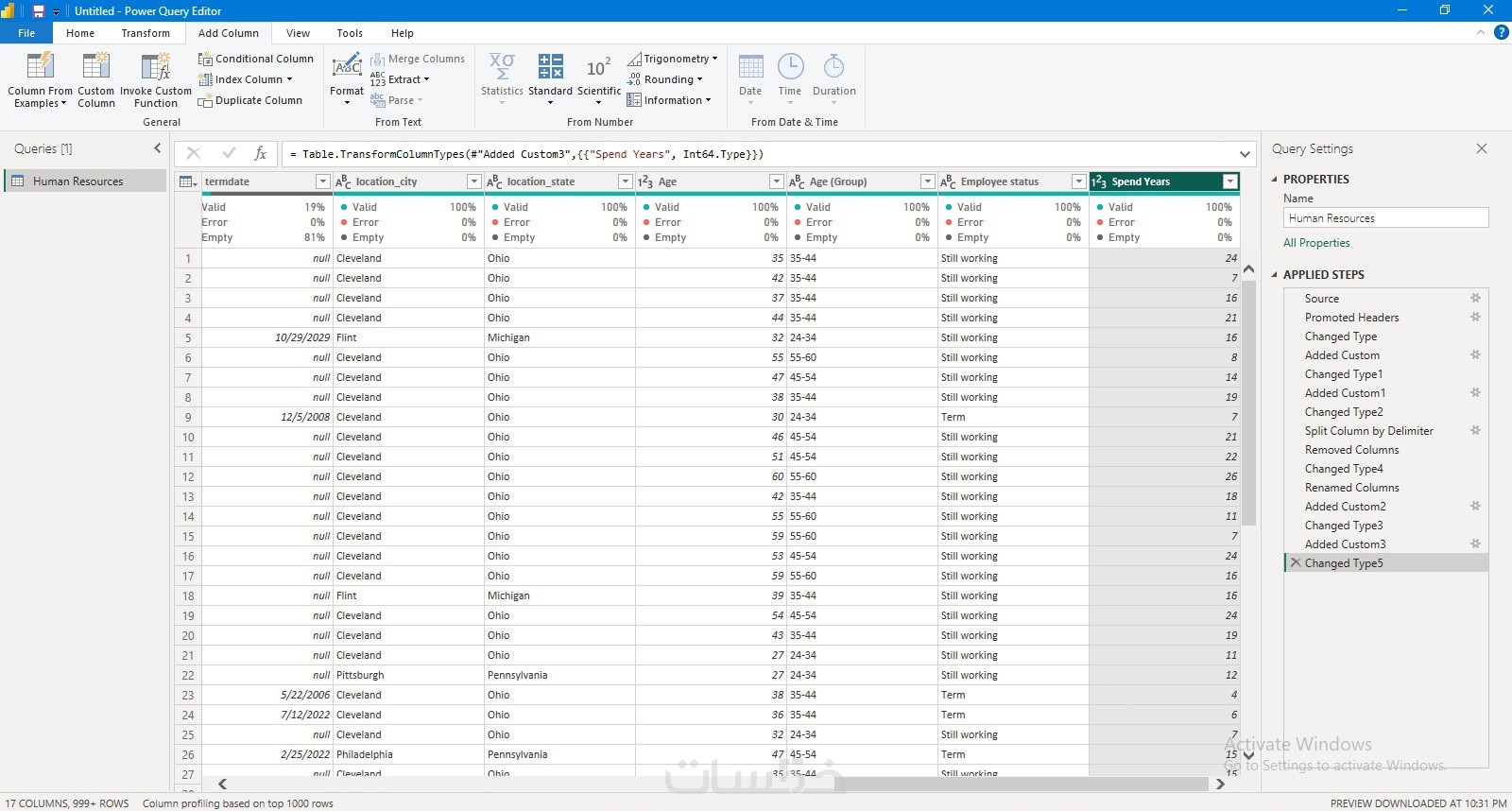The height and width of the screenshot is (811, 1512).
Task: Open location_city column filter dropdown
Action: (473, 181)
